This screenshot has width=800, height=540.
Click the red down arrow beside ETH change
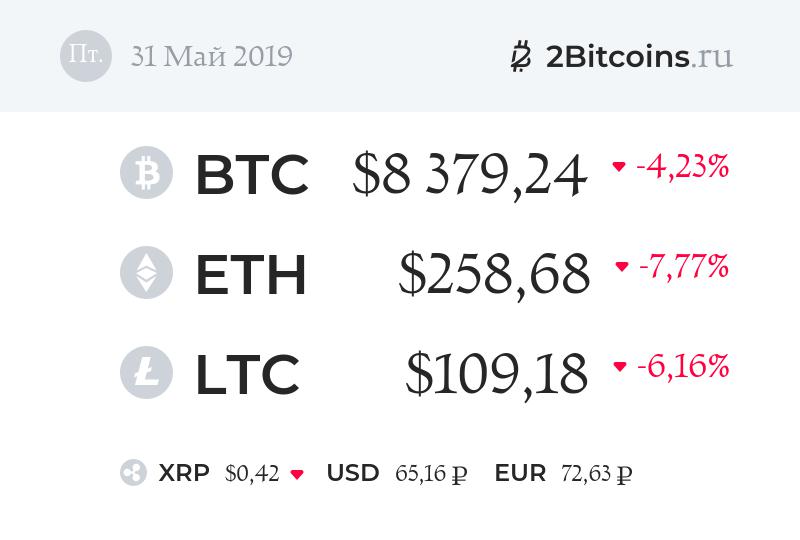621,267
